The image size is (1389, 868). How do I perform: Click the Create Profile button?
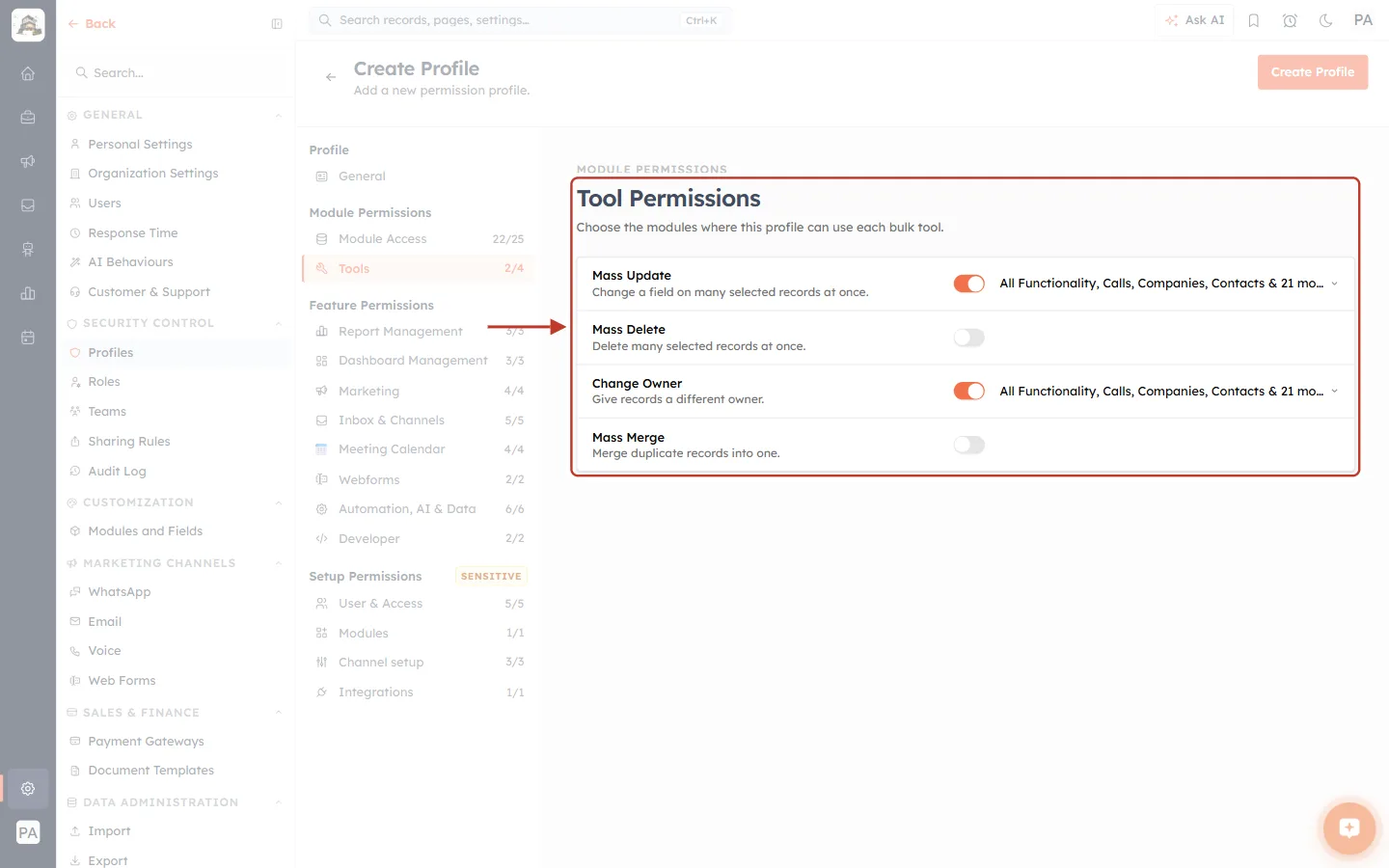click(1313, 72)
